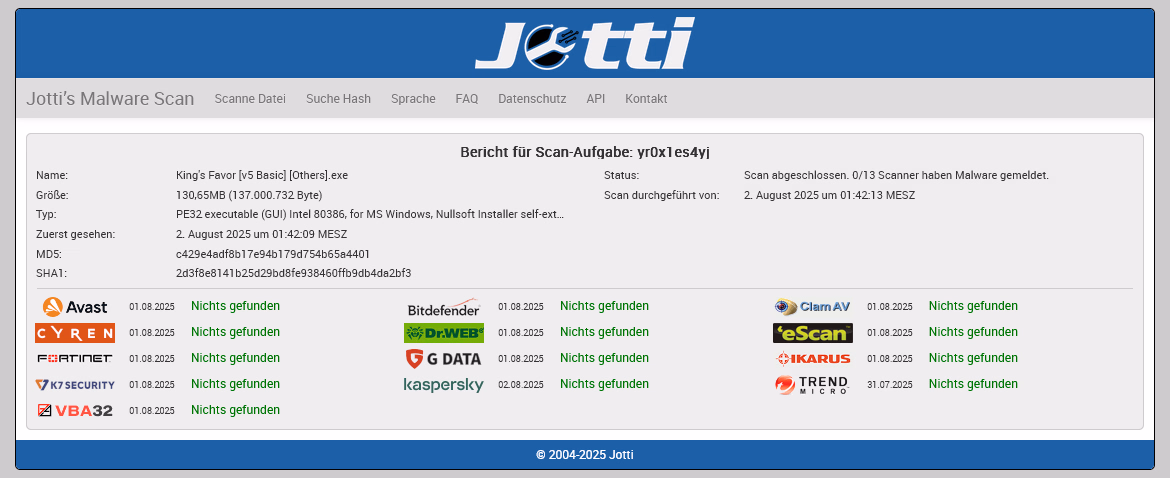Click K7 Security's Nichts gefunden result

(236, 384)
